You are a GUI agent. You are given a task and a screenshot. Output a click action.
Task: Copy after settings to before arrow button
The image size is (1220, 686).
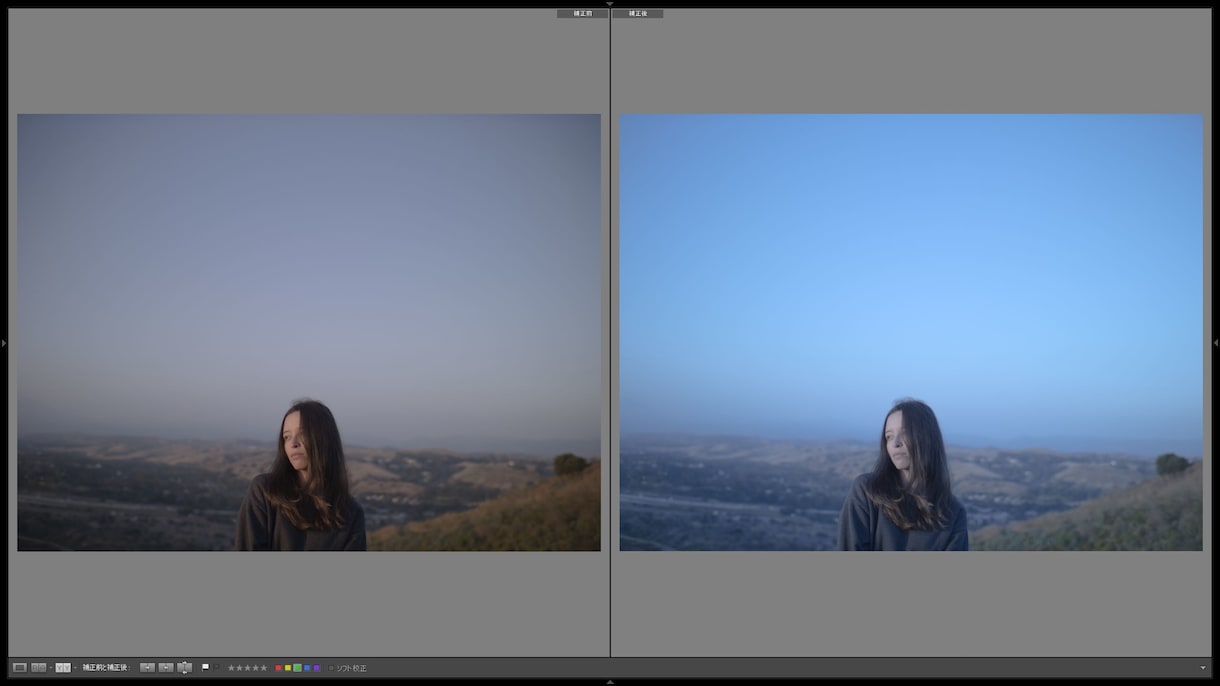[x=166, y=667]
